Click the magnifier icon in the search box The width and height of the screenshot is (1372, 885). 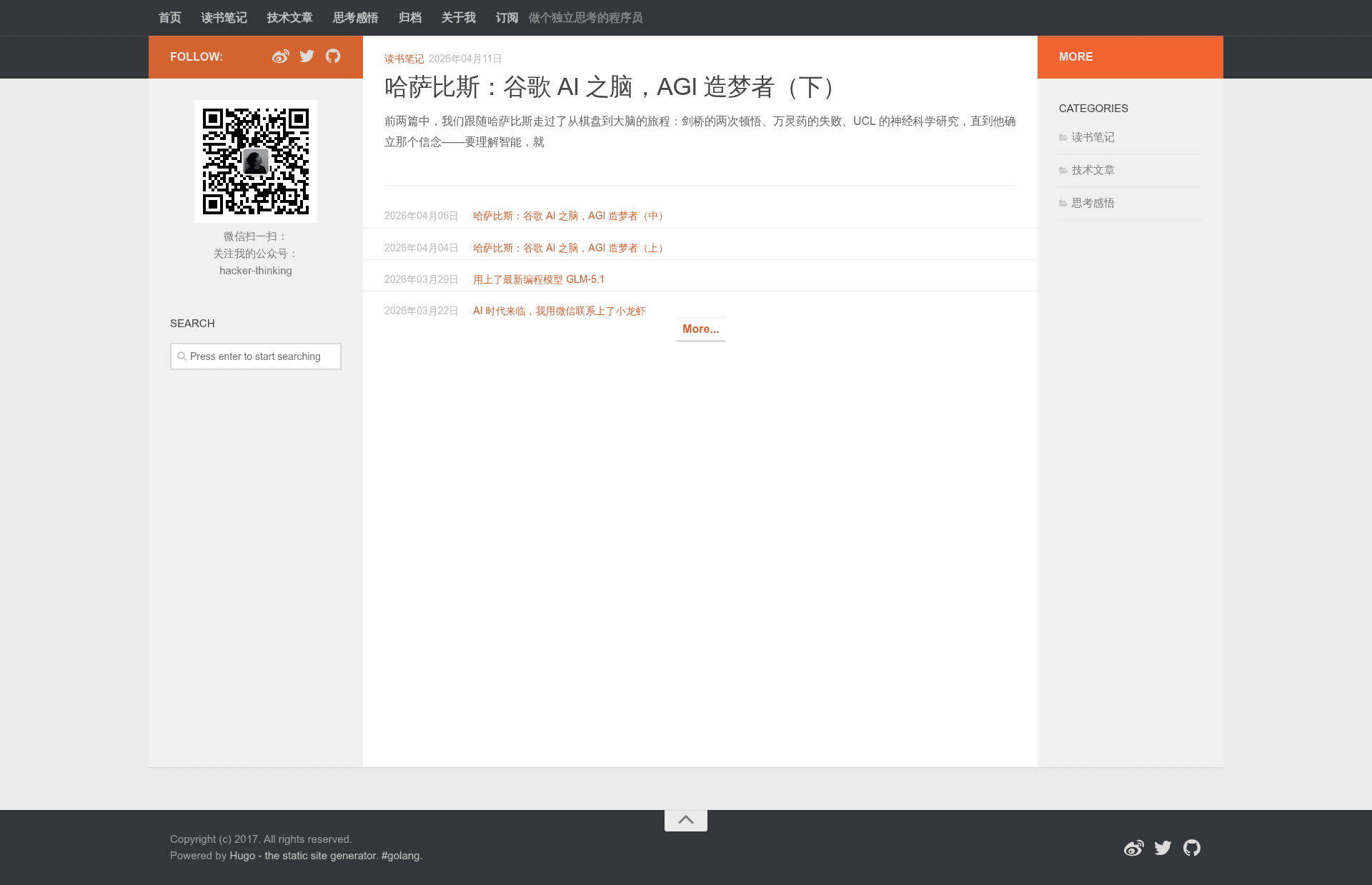(182, 356)
